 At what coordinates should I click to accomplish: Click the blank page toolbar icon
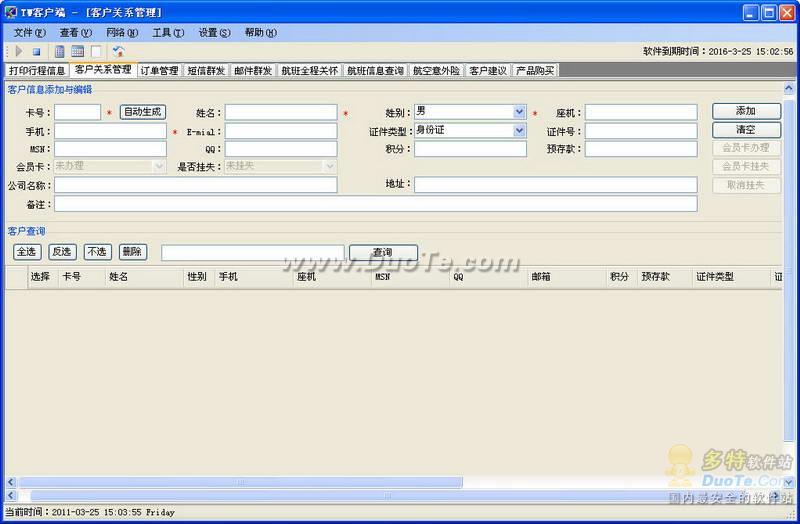pos(96,51)
